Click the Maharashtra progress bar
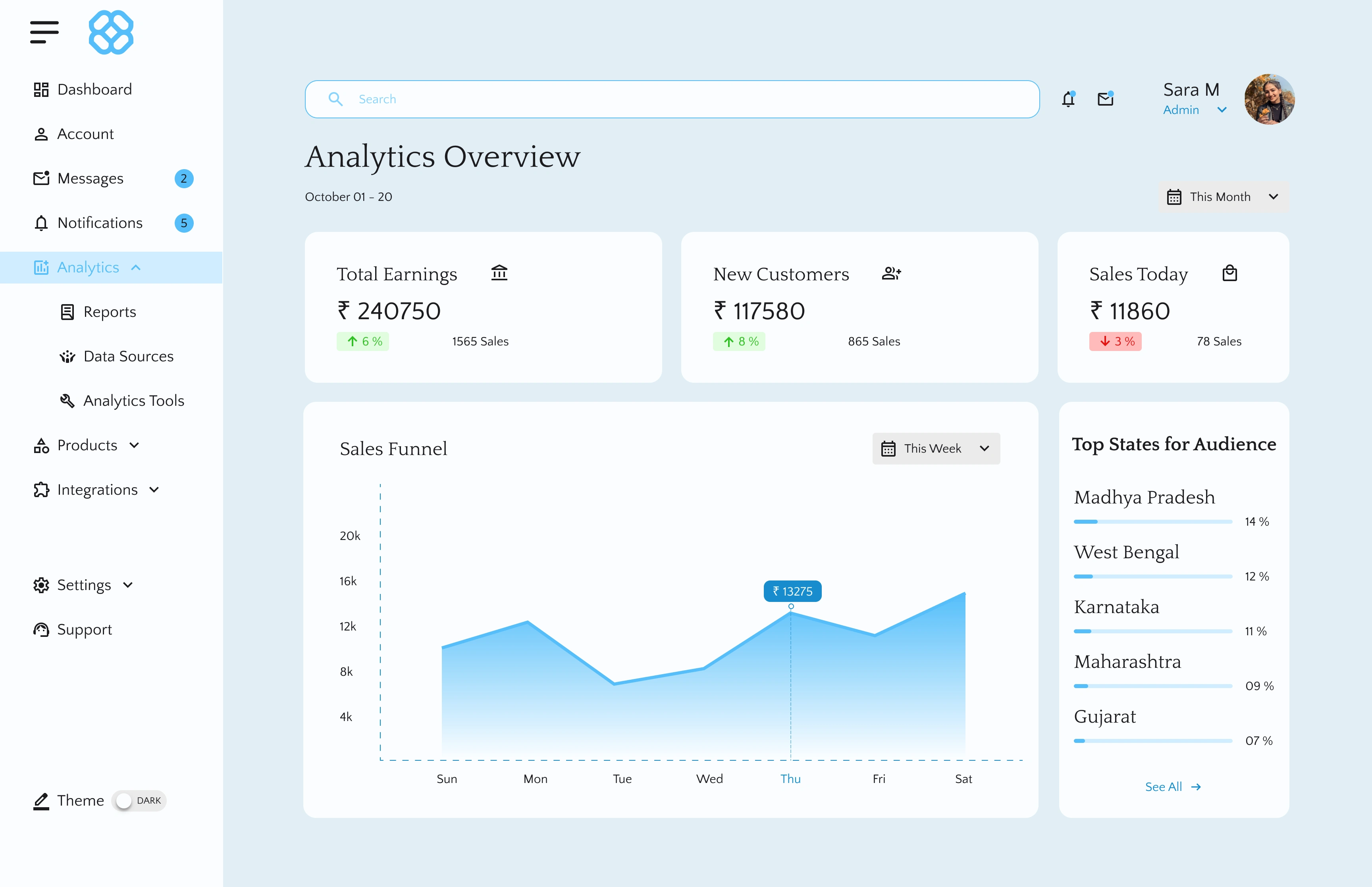The height and width of the screenshot is (887, 1372). [x=1152, y=686]
